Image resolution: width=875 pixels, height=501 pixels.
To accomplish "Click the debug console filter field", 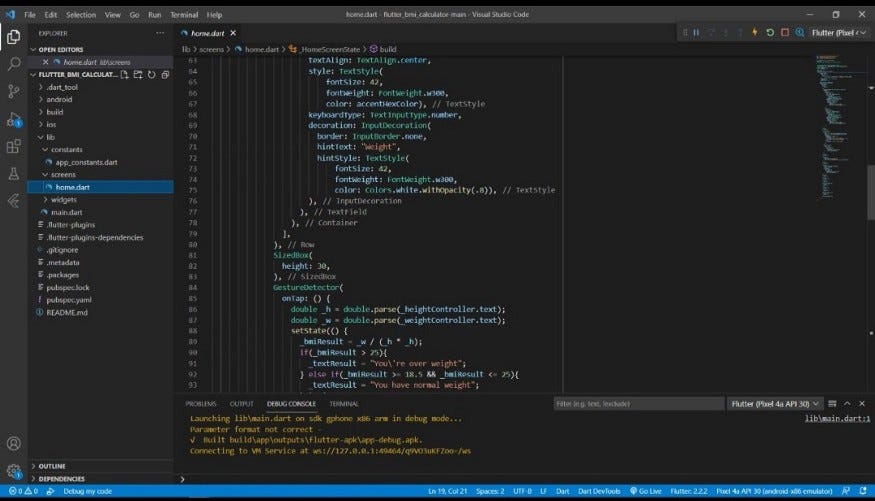I will coord(638,403).
